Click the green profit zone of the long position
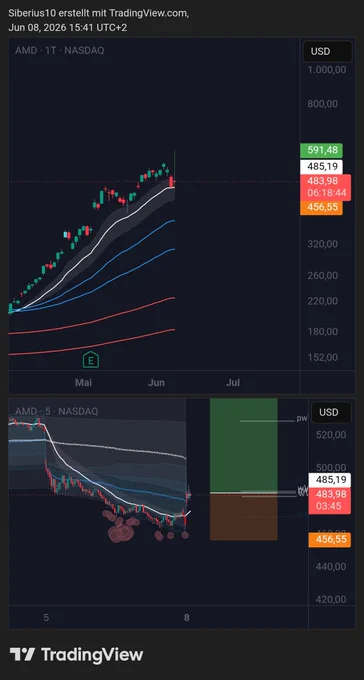 [x=243, y=445]
